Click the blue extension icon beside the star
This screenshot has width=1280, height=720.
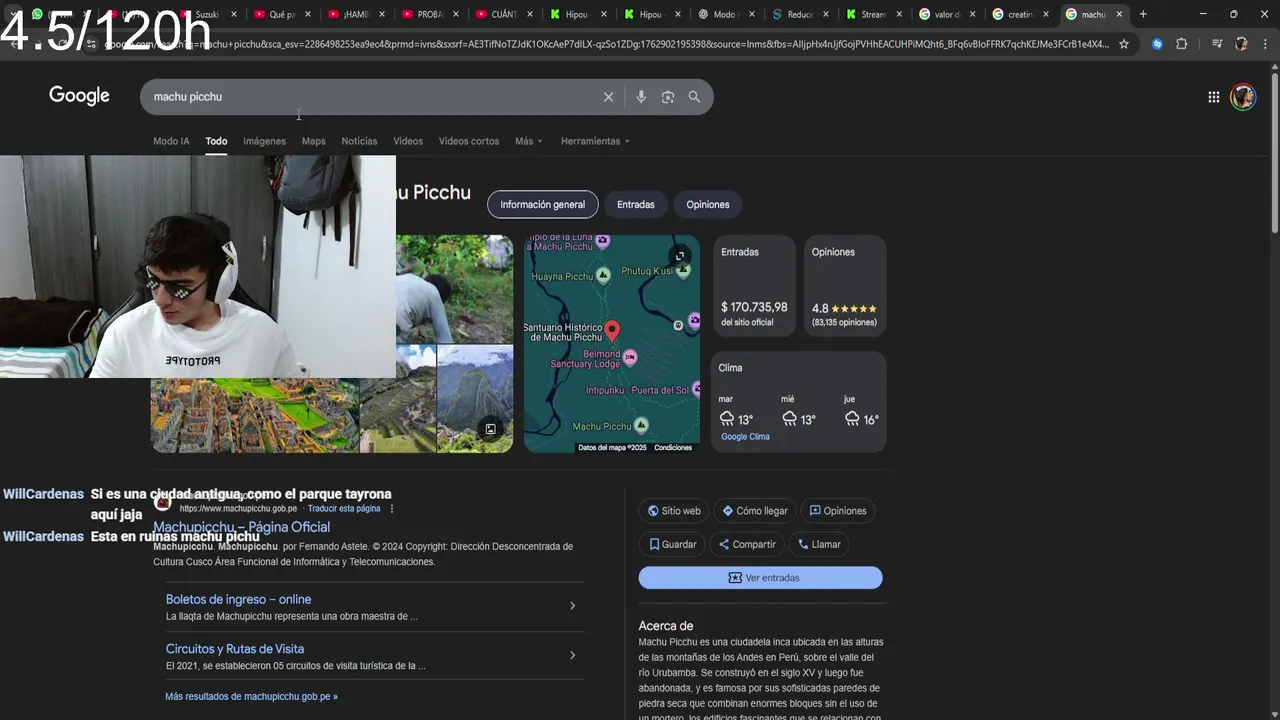point(1157,44)
